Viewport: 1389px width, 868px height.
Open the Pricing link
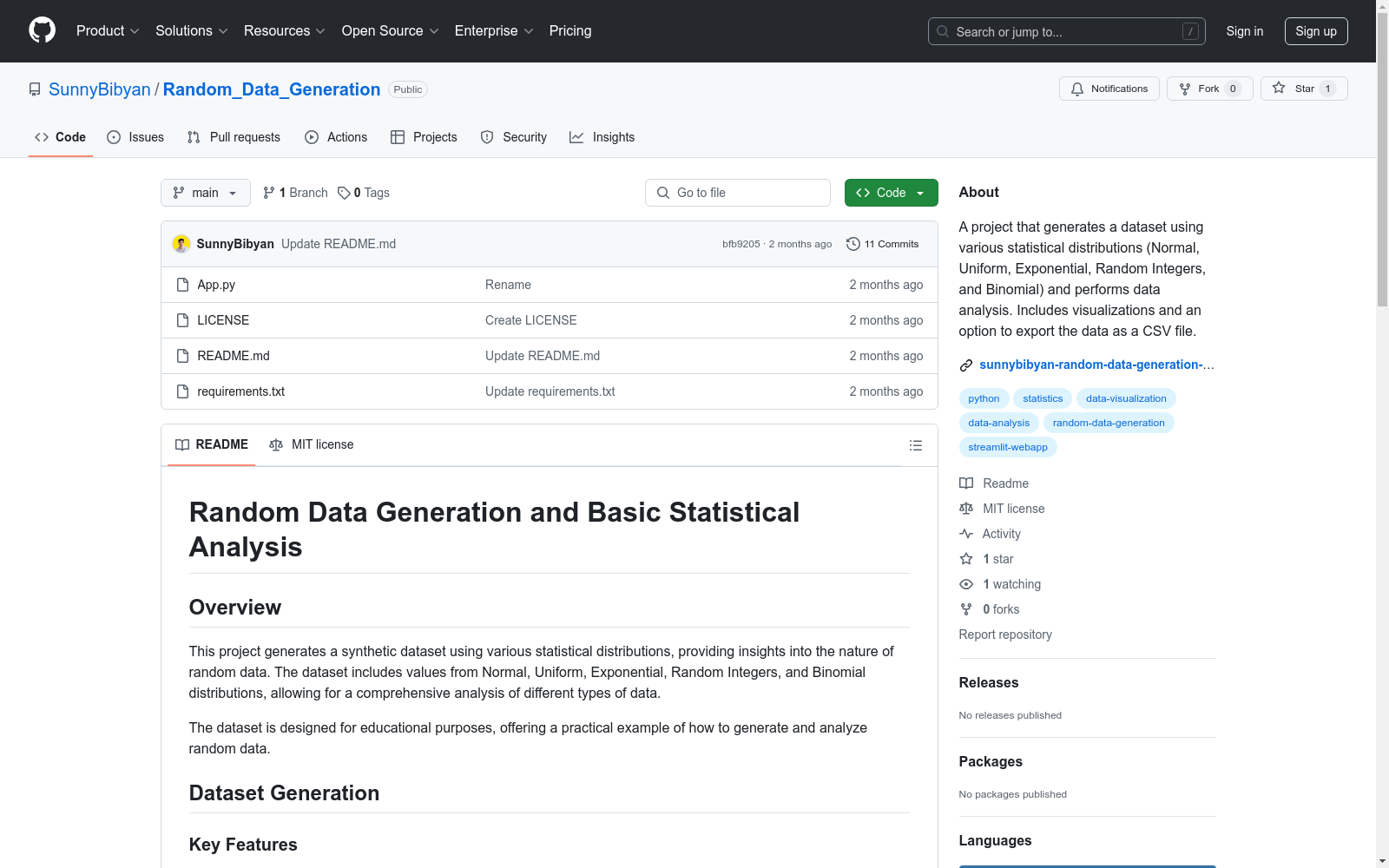click(570, 31)
